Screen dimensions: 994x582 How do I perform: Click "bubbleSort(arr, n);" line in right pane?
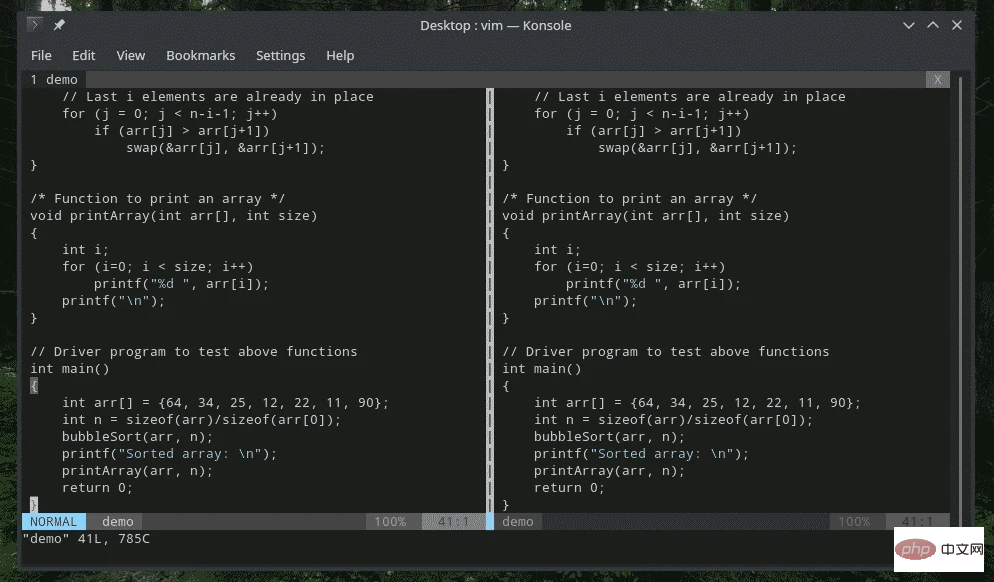coord(609,436)
